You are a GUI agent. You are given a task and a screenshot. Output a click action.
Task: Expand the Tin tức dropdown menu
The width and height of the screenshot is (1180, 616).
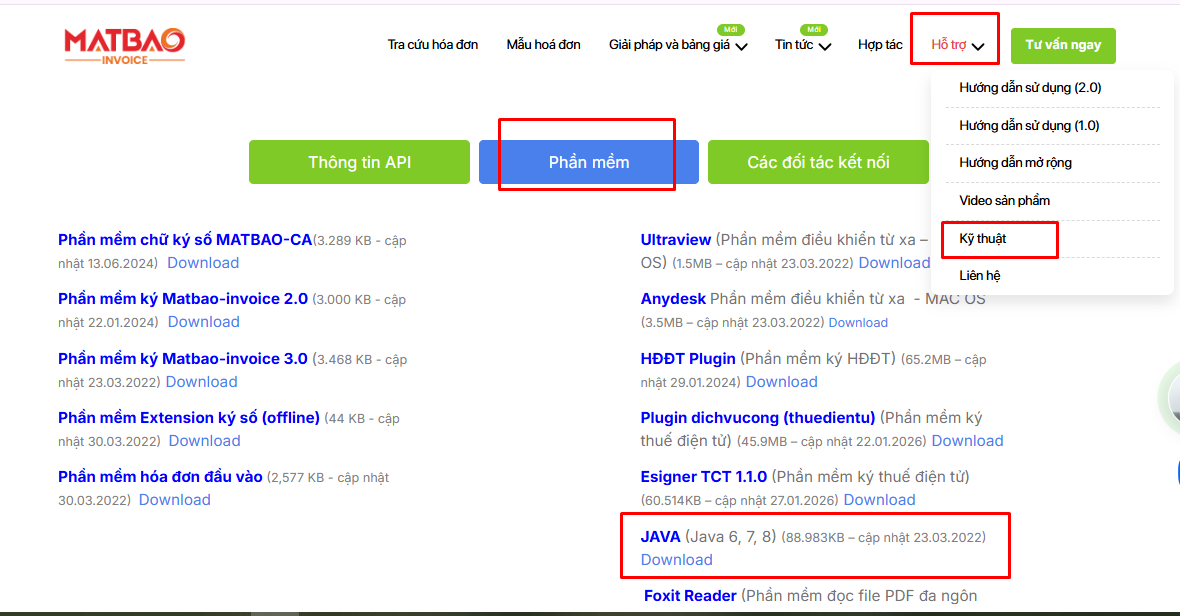tap(802, 45)
